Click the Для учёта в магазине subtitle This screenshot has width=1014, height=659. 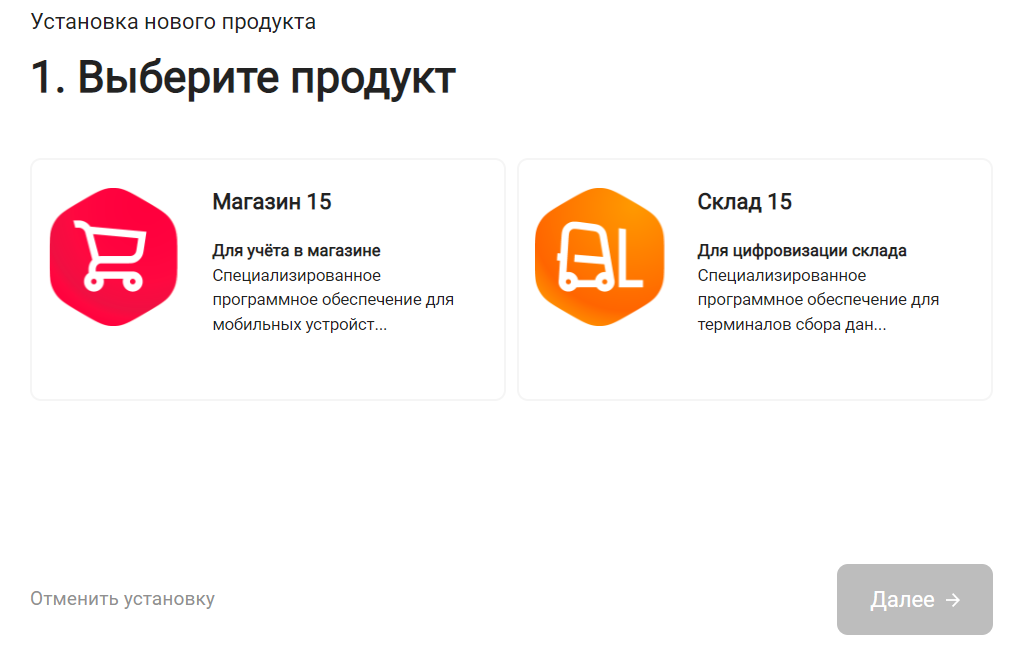tap(296, 250)
